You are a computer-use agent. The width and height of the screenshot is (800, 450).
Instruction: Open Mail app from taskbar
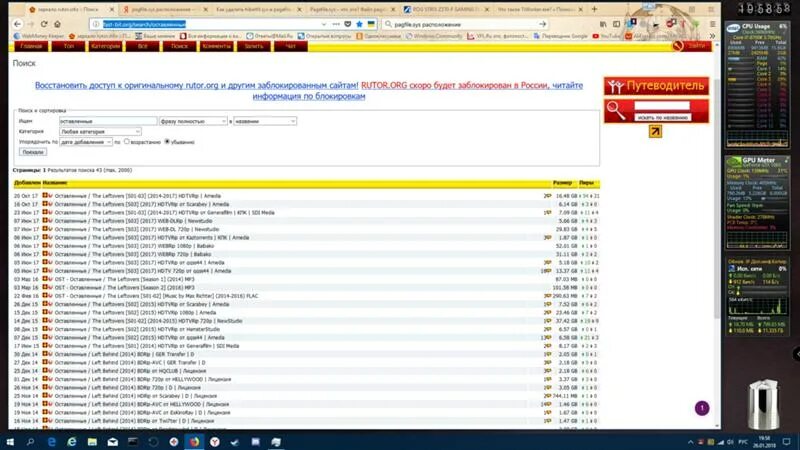tap(112, 441)
